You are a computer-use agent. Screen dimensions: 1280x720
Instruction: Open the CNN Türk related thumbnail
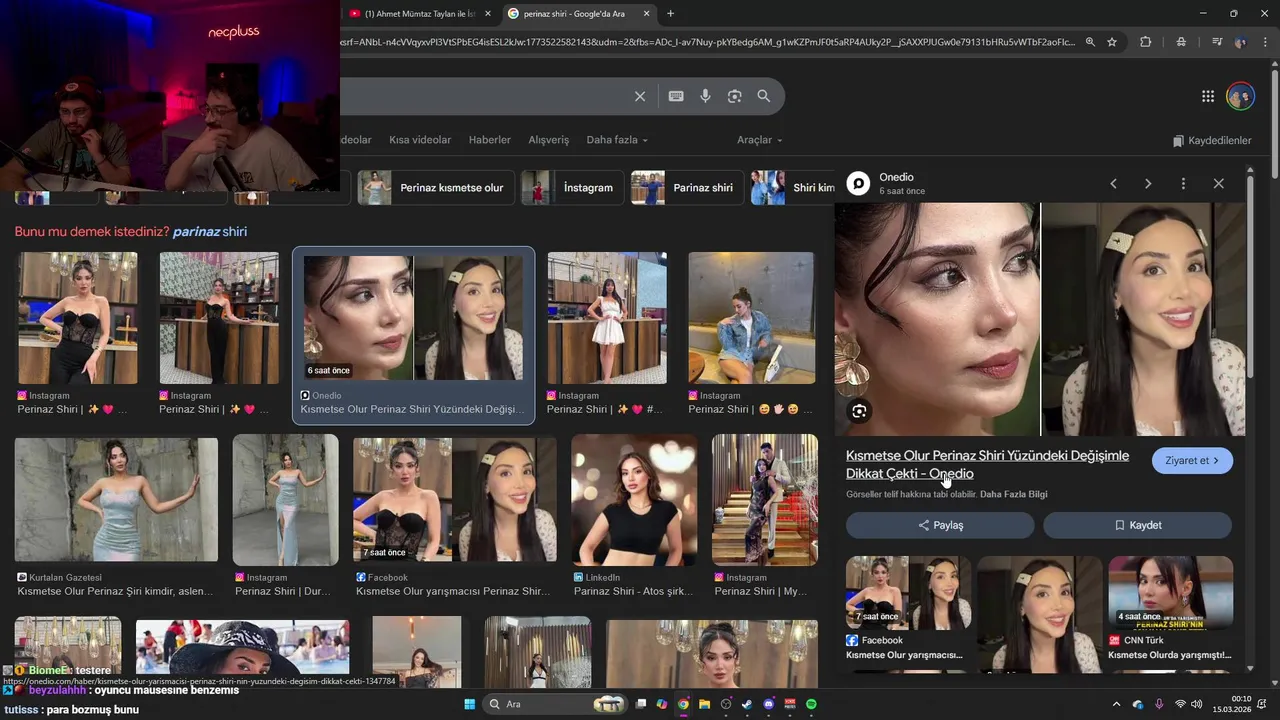(x=1170, y=592)
